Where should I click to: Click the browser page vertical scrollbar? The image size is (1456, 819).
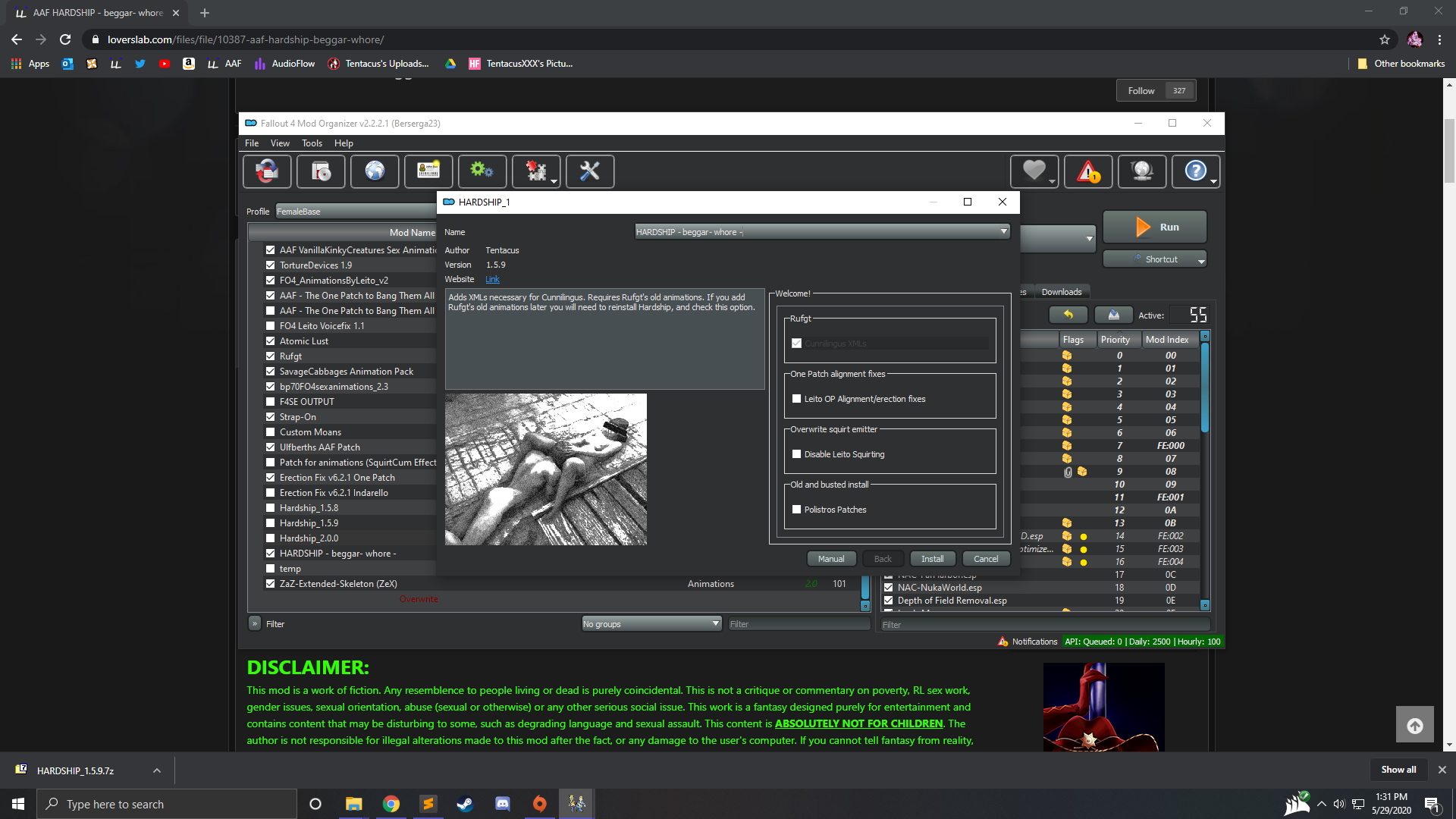[x=1449, y=413]
